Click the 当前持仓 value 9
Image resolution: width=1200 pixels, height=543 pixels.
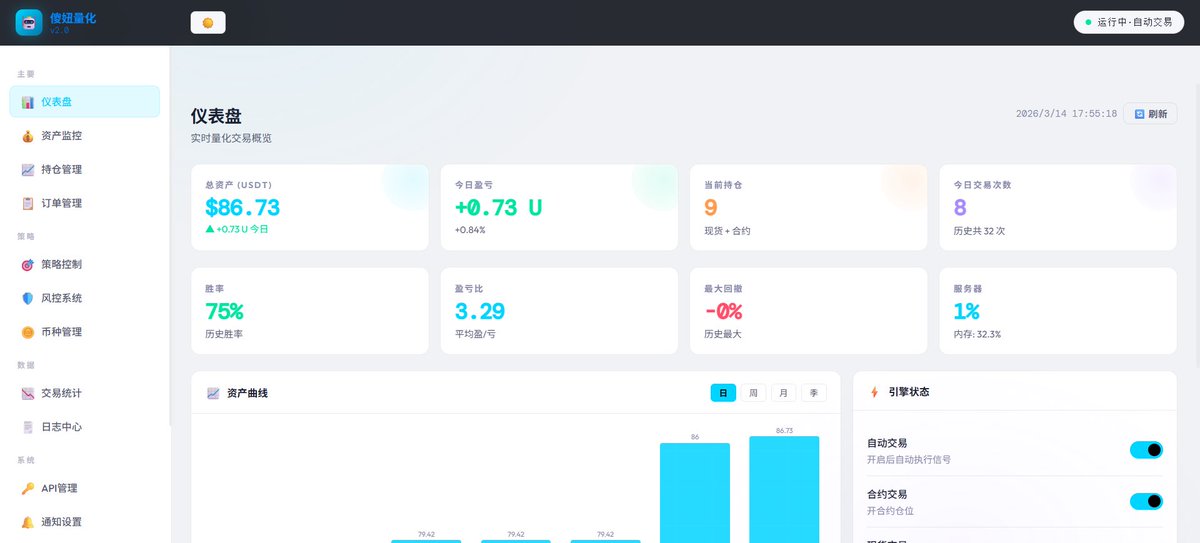coord(711,208)
